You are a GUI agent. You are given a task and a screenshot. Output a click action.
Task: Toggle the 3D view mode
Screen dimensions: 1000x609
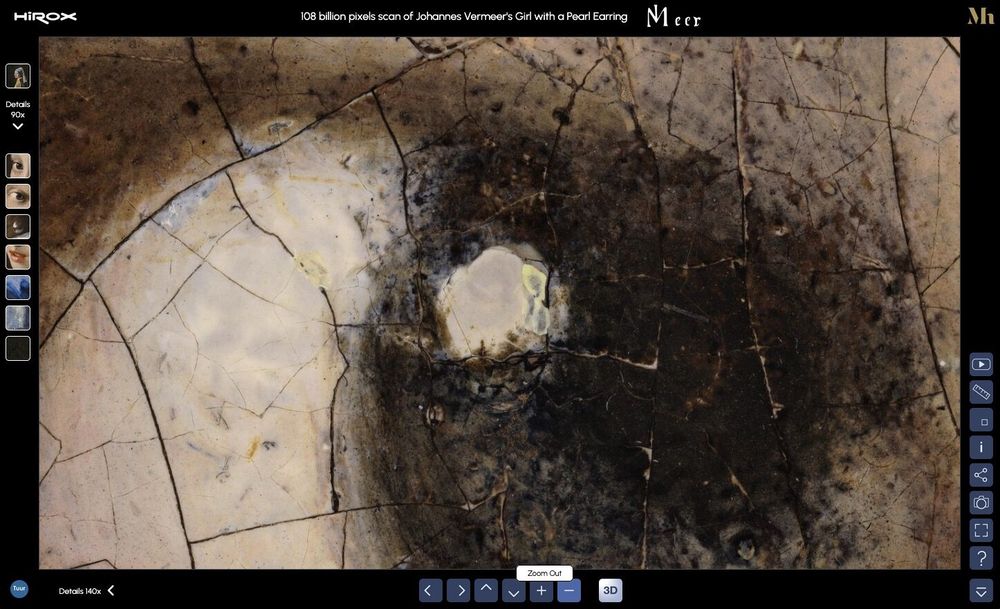[x=610, y=591]
